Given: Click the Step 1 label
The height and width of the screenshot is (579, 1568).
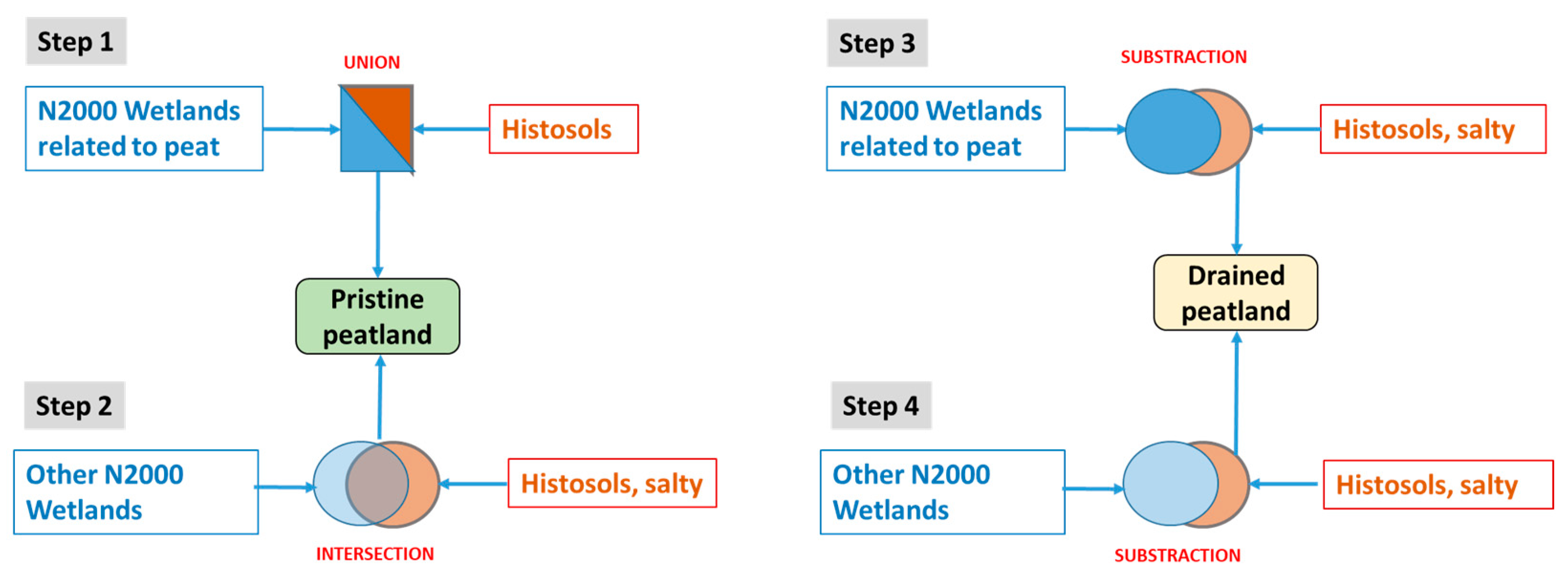Looking at the screenshot, I should click(x=76, y=42).
